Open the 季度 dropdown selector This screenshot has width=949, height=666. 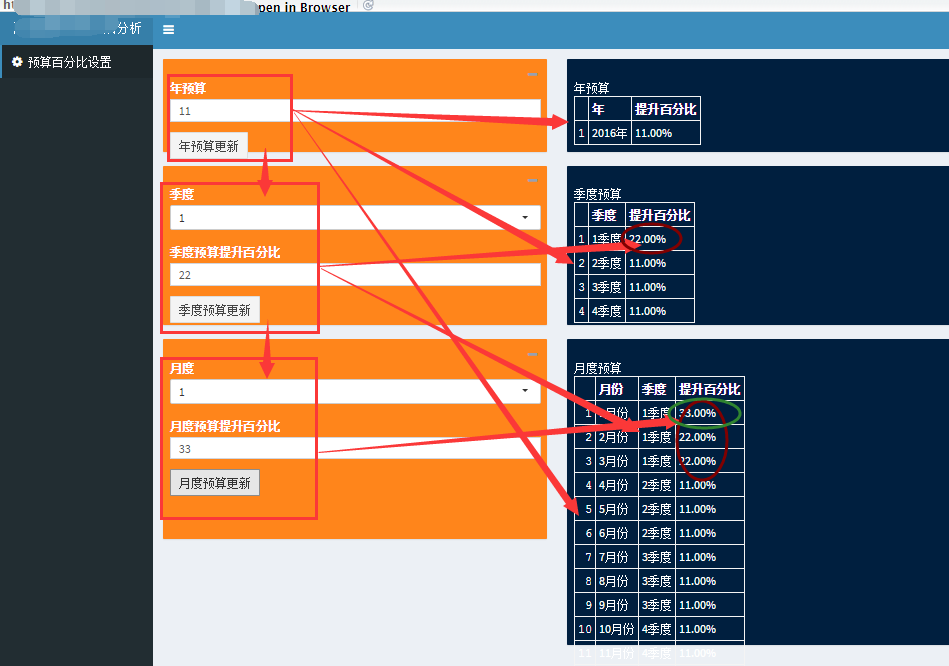355,217
